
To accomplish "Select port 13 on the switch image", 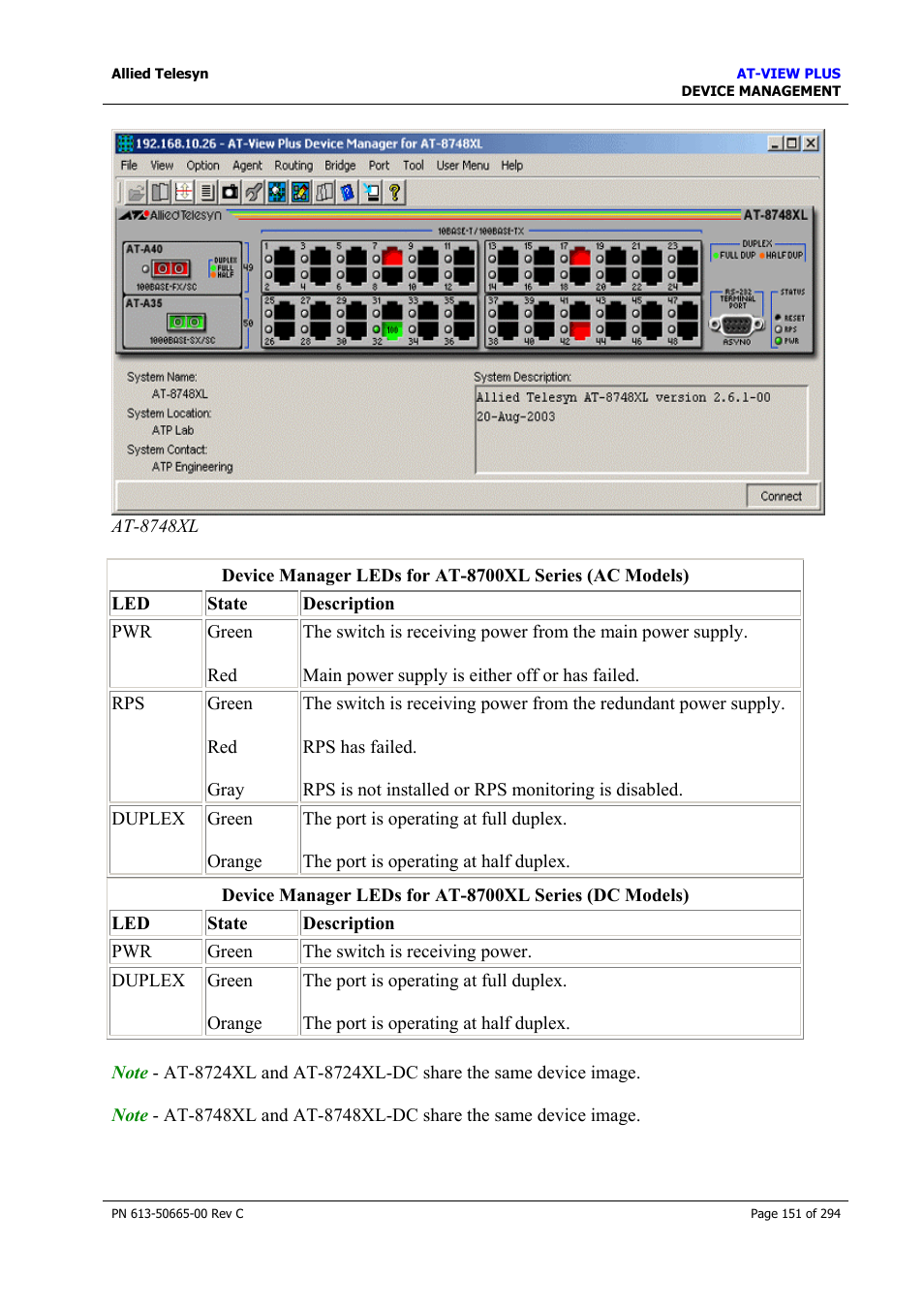I will coord(508,257).
